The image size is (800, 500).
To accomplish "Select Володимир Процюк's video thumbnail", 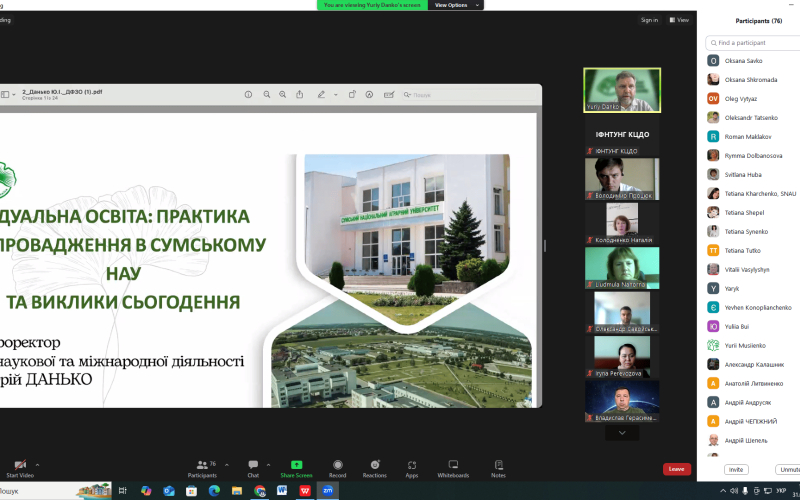I will coord(622,179).
